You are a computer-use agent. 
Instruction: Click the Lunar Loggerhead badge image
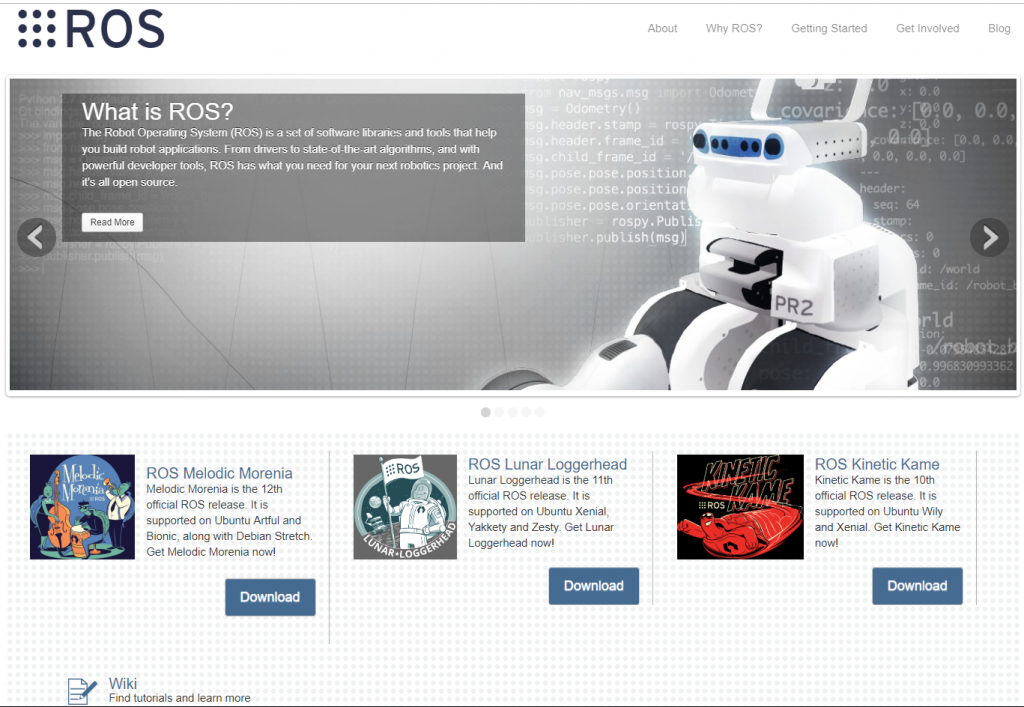[405, 507]
